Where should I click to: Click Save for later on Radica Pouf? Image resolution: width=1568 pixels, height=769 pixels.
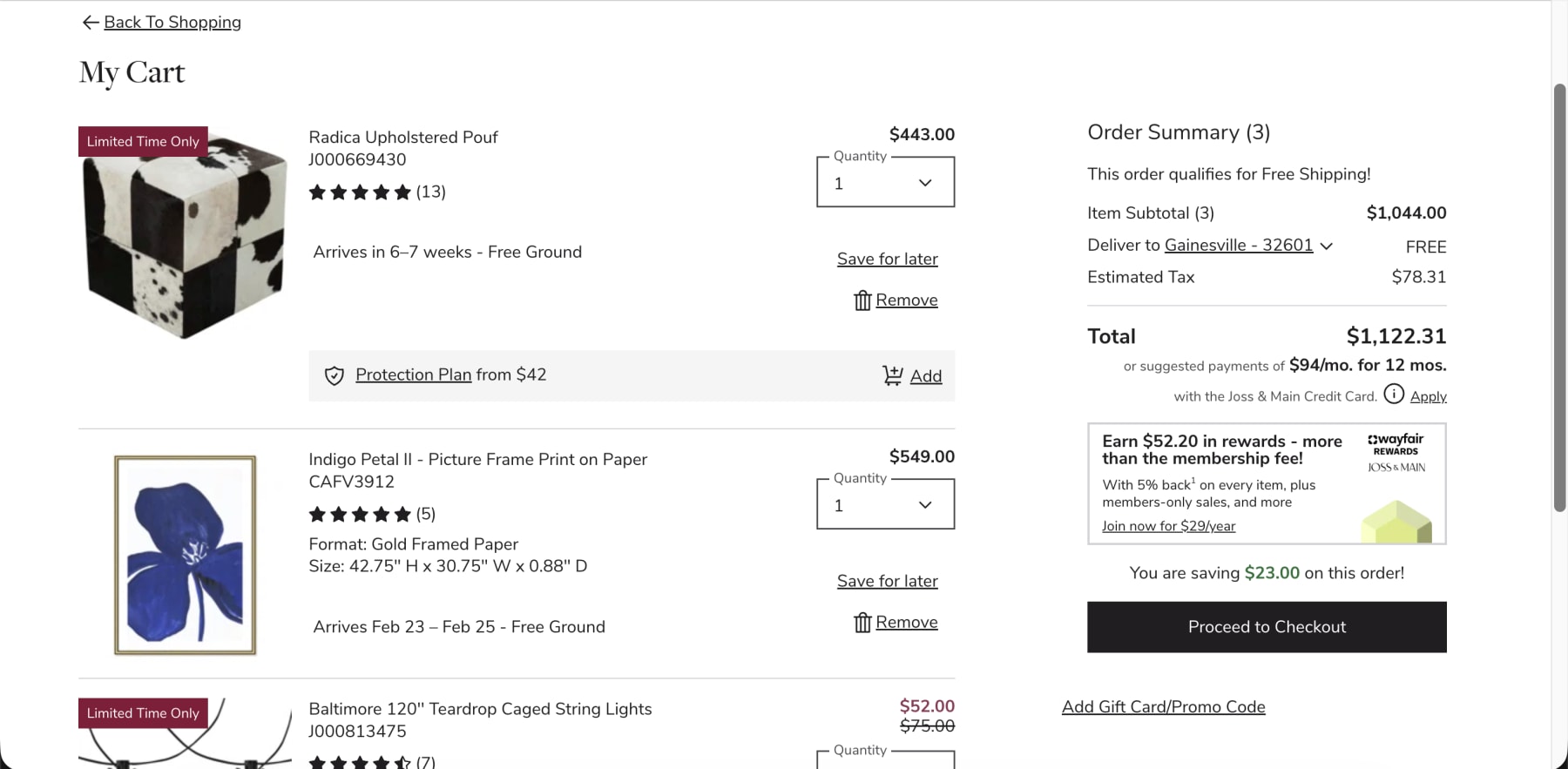pyautogui.click(x=887, y=259)
